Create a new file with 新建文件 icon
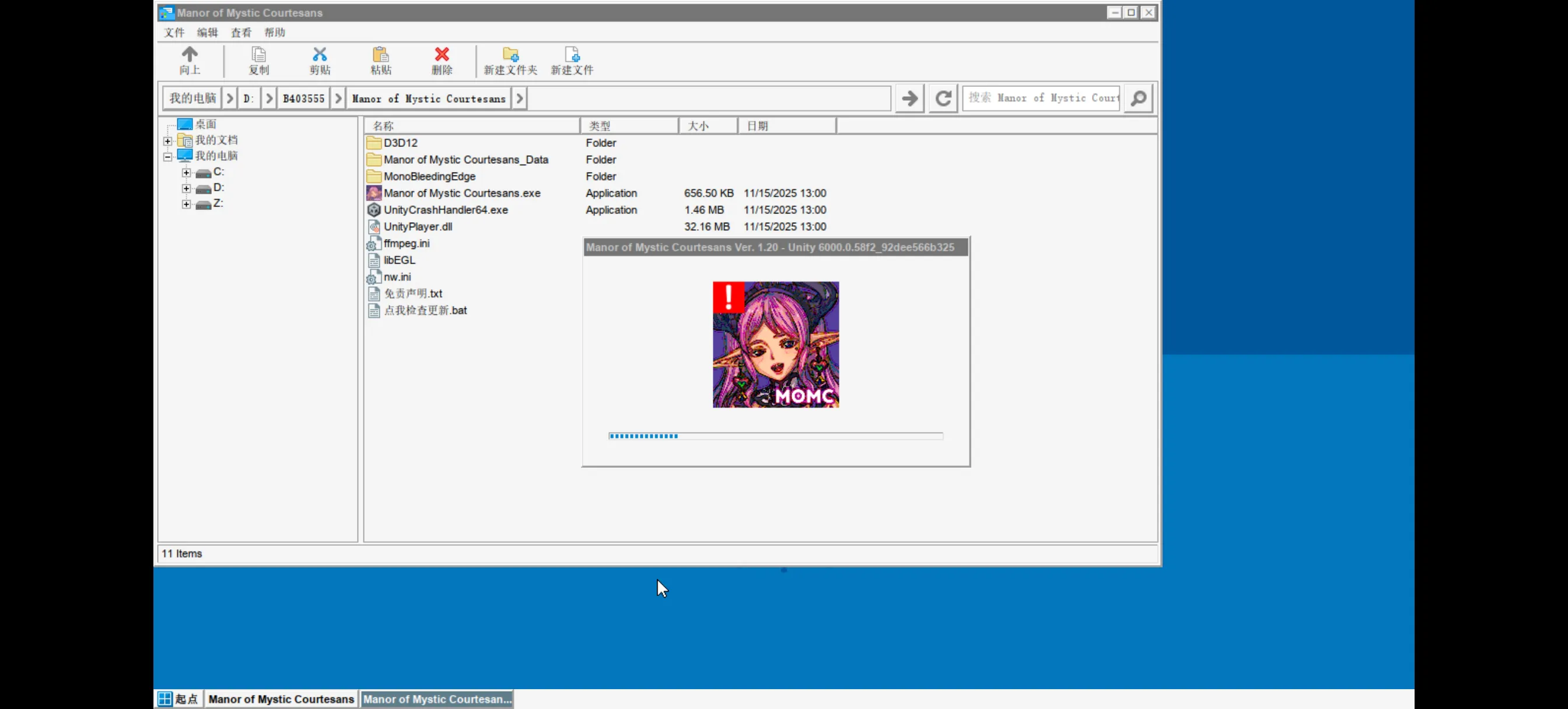Screen dimensions: 1568x709 click(572, 55)
